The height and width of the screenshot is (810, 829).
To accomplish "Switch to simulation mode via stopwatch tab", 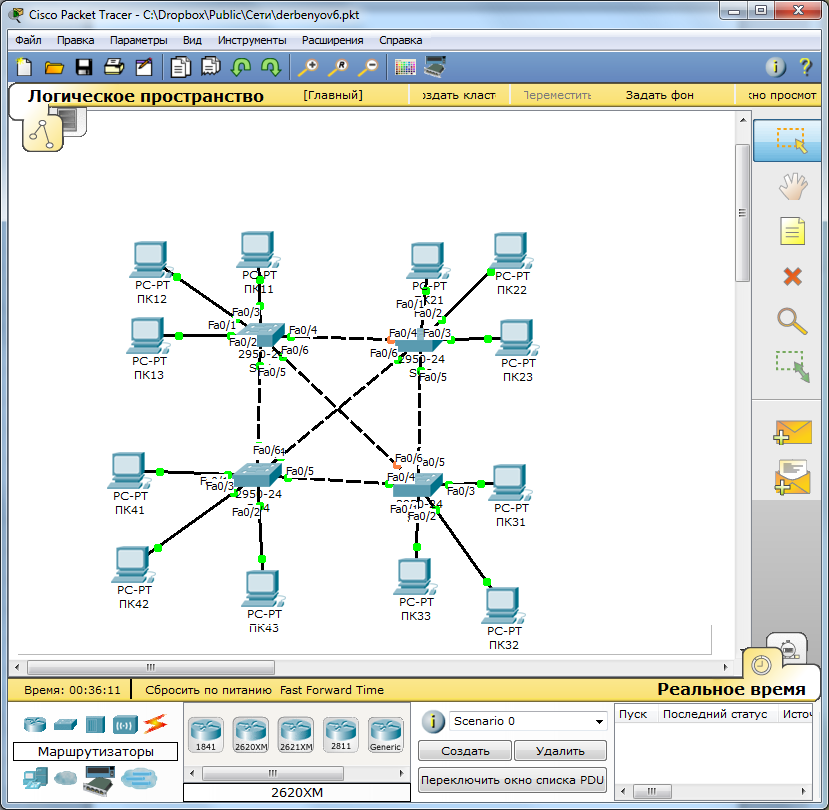I will click(x=789, y=648).
